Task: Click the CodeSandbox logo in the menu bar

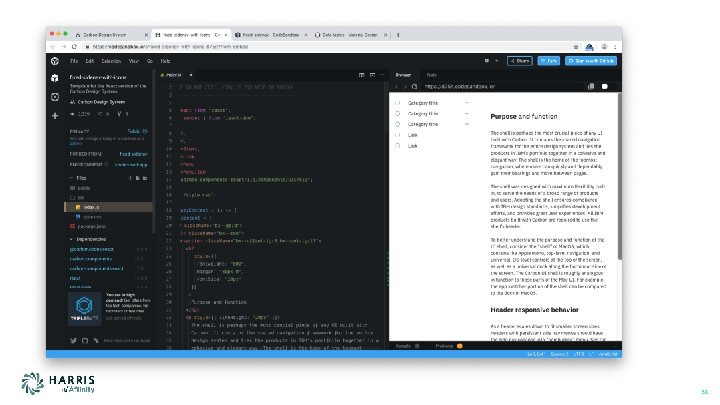Action: [55, 61]
